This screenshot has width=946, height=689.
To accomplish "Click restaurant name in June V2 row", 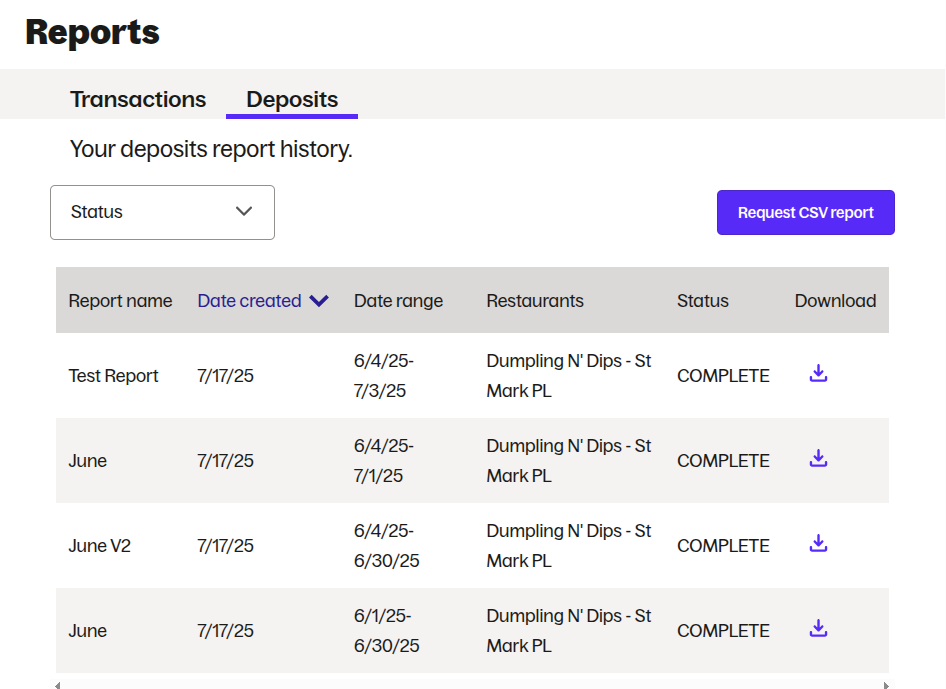I will tap(569, 546).
